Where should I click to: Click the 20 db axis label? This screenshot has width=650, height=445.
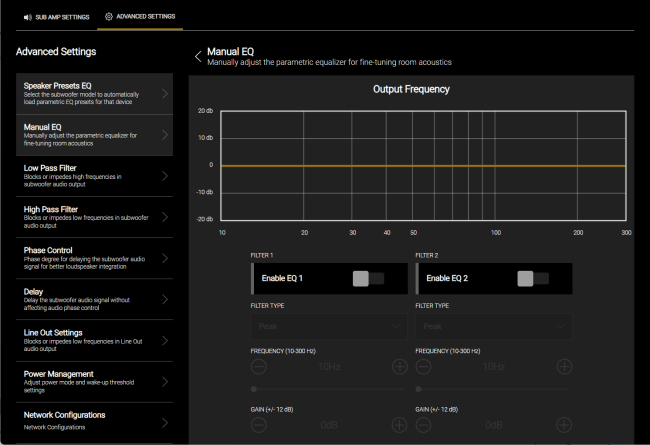click(x=205, y=111)
